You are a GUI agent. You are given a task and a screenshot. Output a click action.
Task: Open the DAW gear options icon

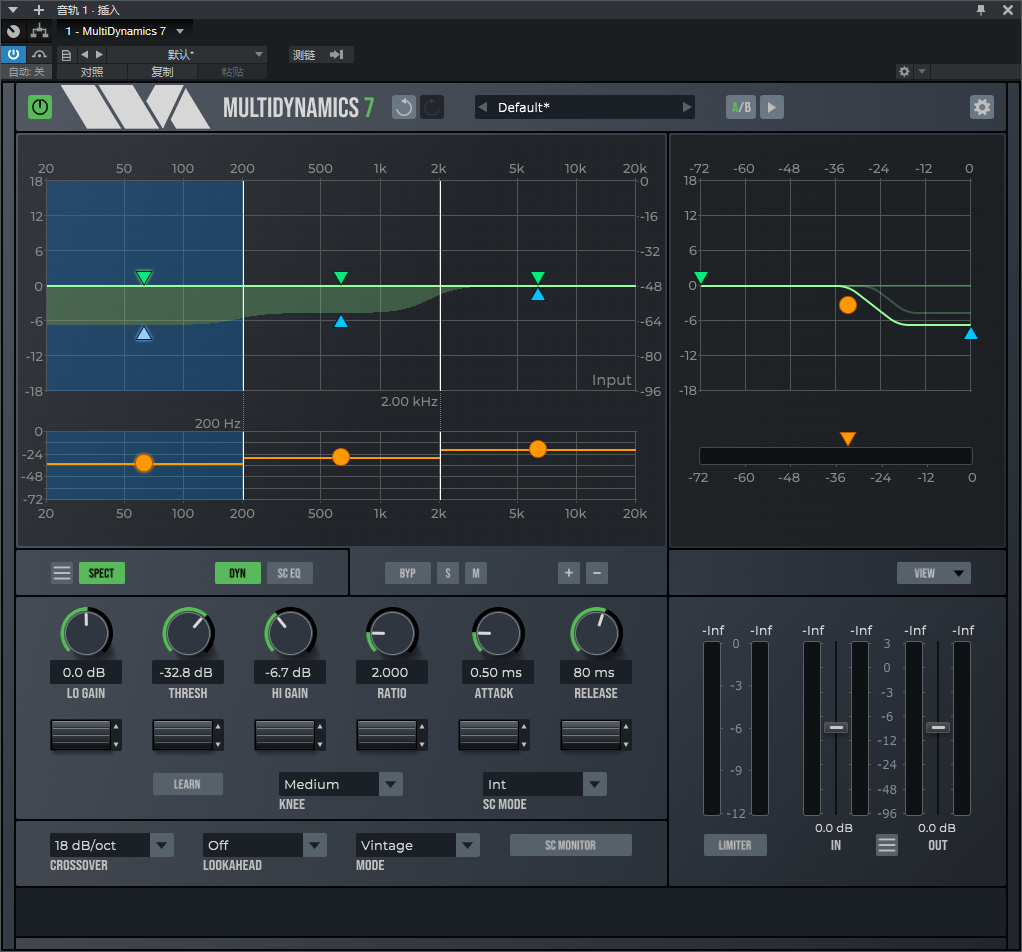coord(904,72)
